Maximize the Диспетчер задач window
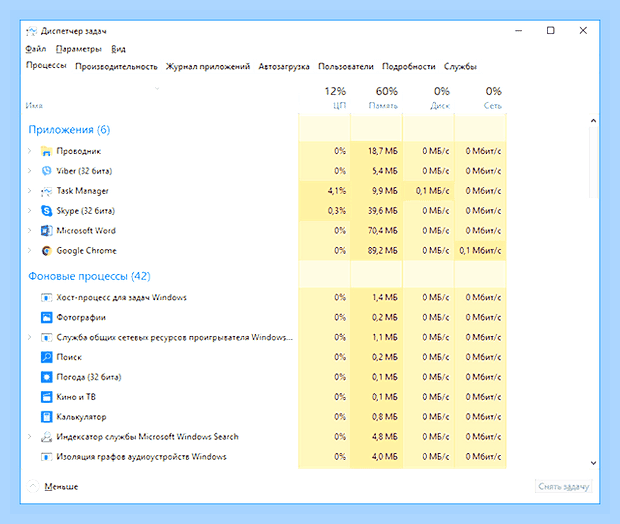620x524 pixels. (x=550, y=30)
